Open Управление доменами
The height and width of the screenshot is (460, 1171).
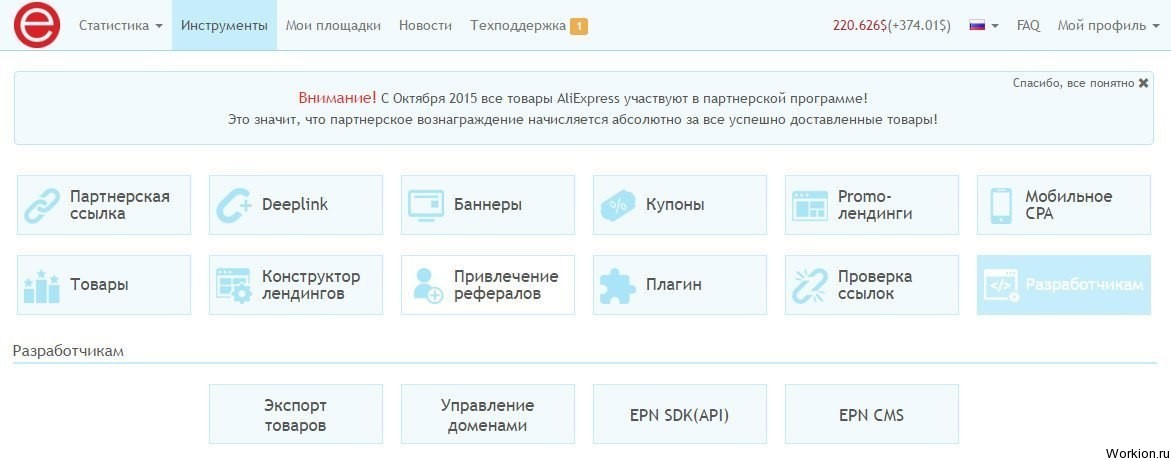(x=488, y=415)
